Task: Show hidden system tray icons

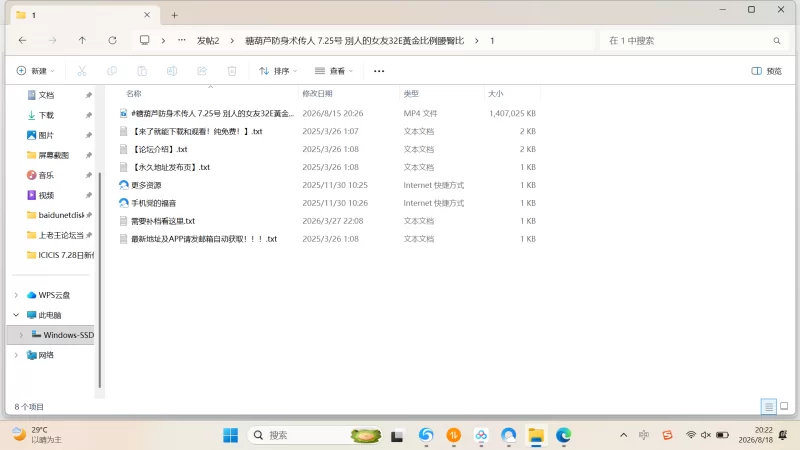Action: coord(623,435)
